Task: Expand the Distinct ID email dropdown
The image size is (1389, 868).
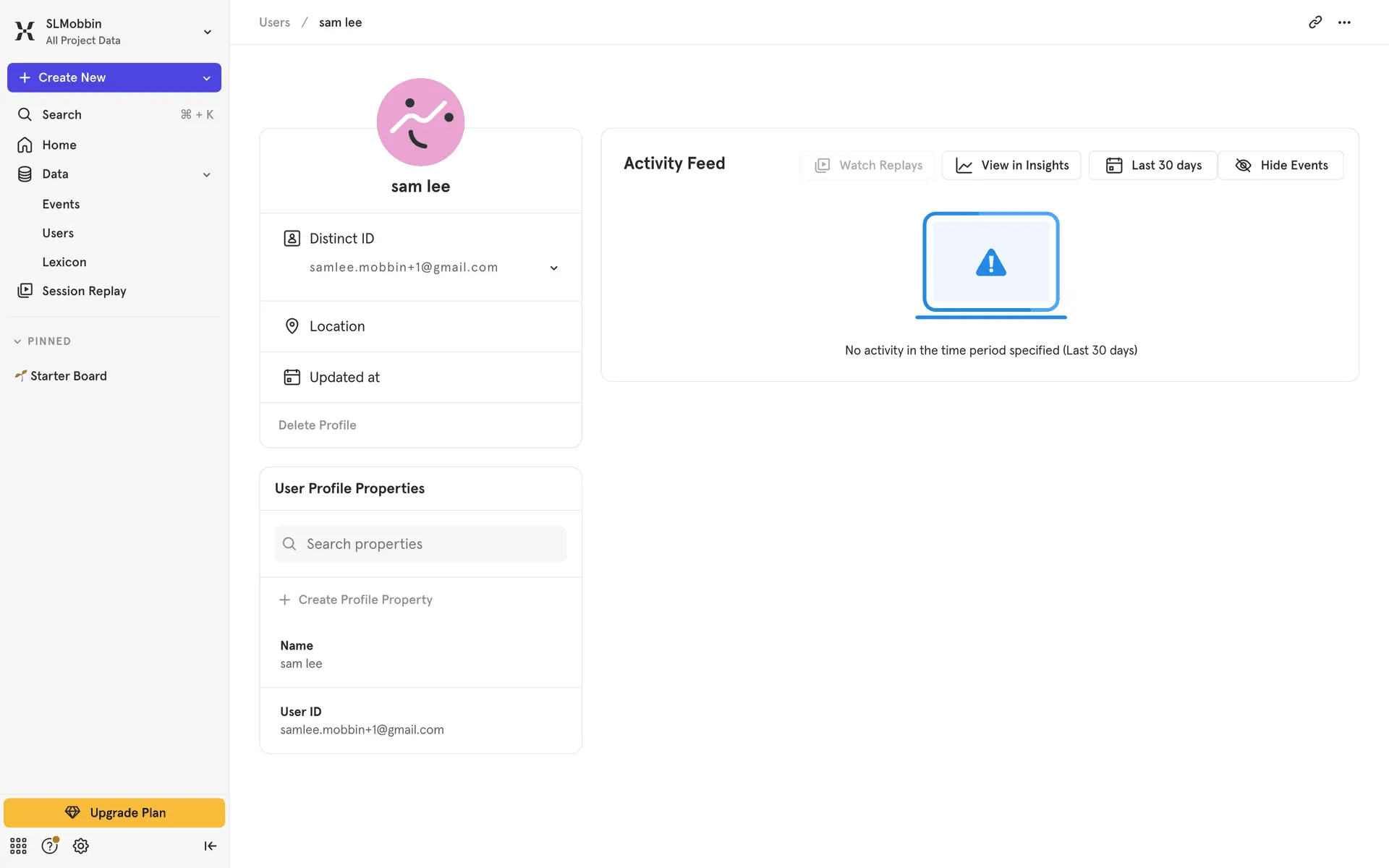Action: [x=553, y=268]
